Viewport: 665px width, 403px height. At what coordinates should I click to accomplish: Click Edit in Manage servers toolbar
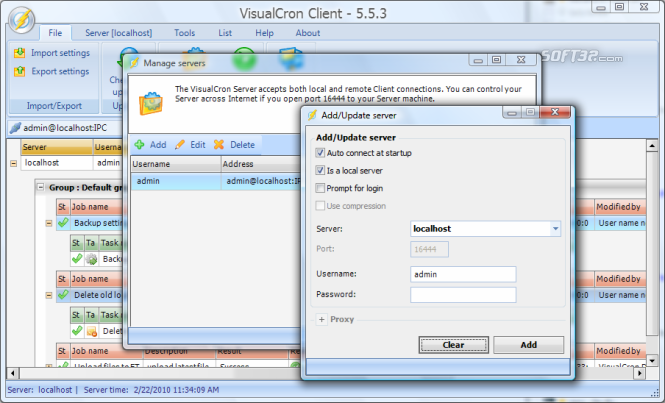click(190, 145)
